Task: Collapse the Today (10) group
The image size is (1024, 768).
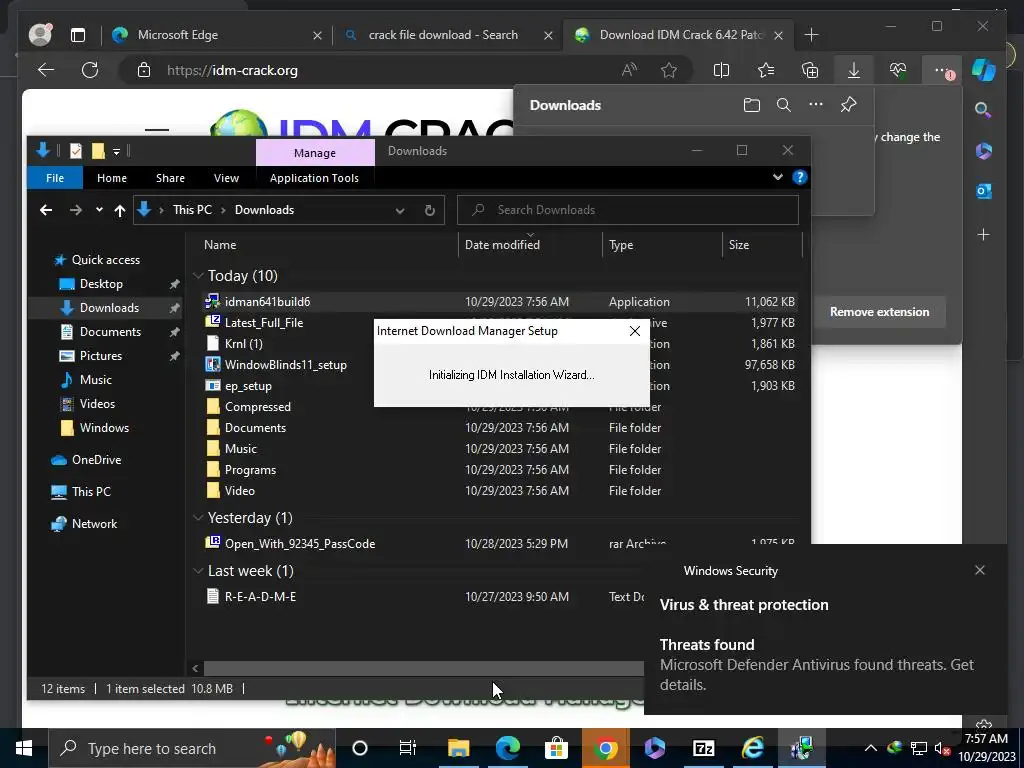Action: pos(198,276)
